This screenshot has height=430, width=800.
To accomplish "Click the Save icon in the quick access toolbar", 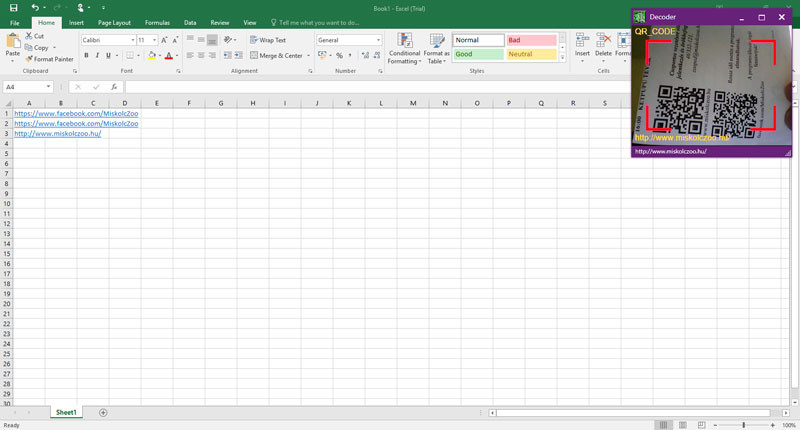I will (13, 8).
